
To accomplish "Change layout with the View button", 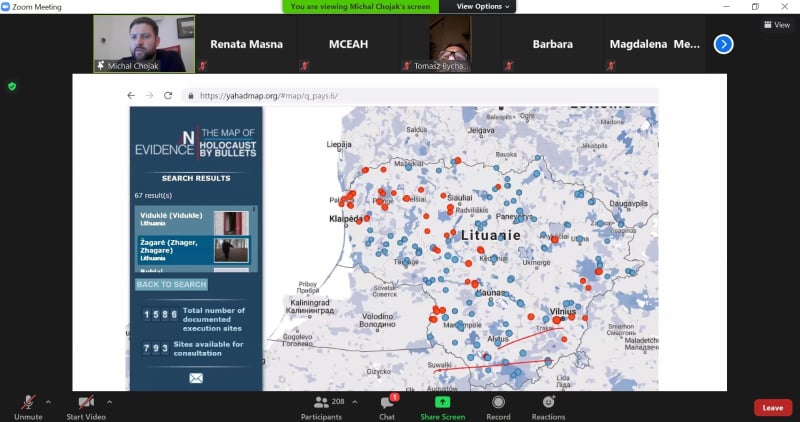I will [777, 24].
